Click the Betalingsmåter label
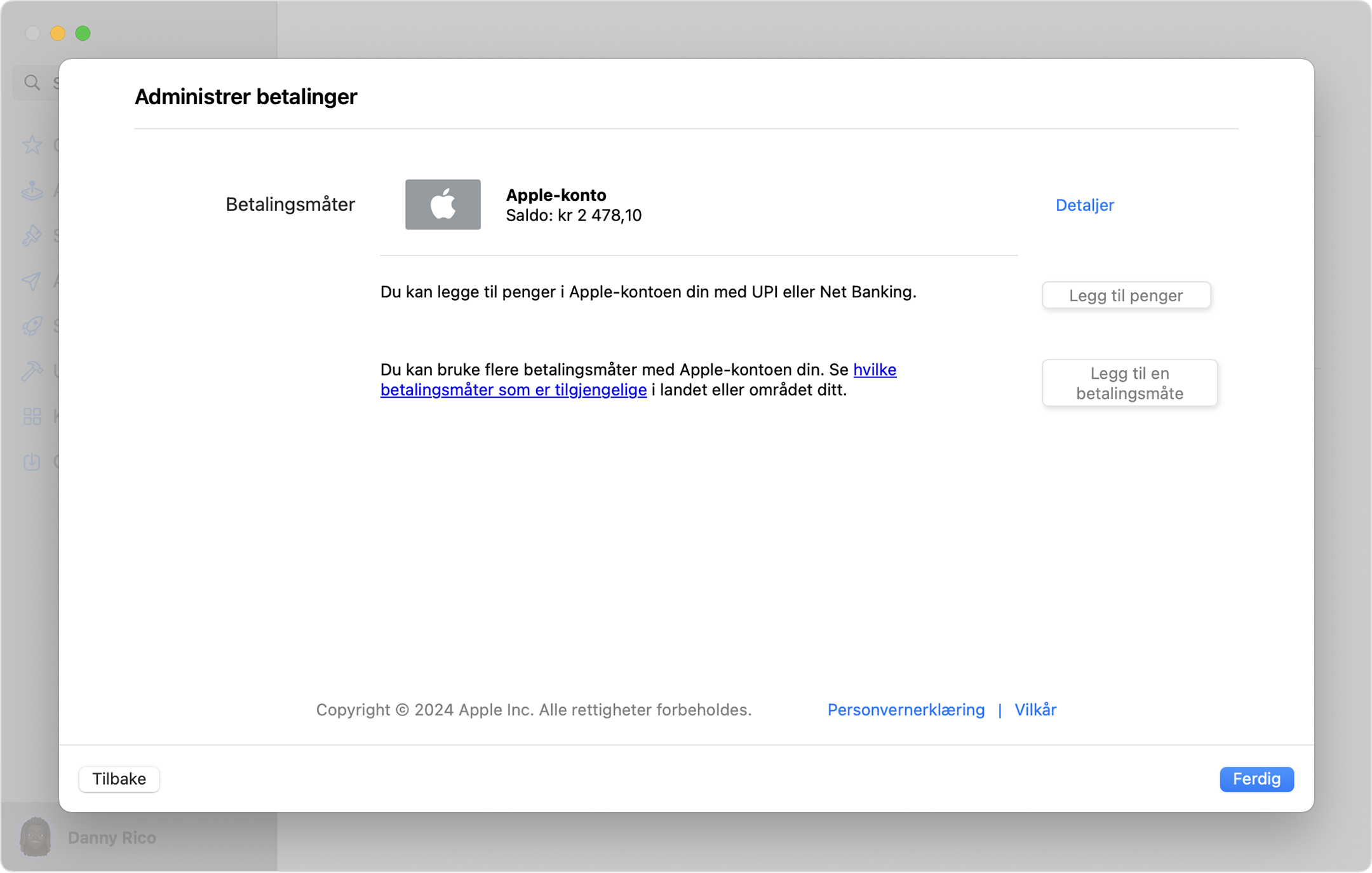Screen dimensions: 1372x873 point(290,205)
